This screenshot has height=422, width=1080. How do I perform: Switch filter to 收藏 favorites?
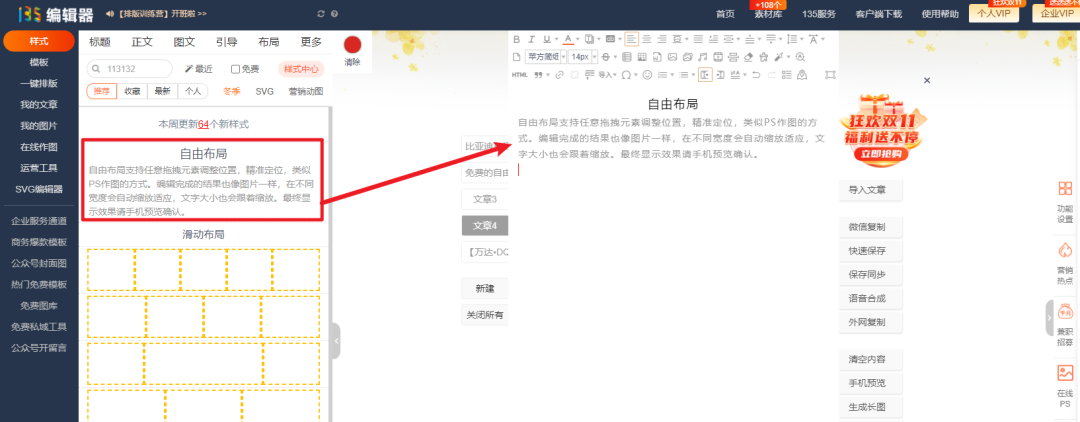[132, 91]
